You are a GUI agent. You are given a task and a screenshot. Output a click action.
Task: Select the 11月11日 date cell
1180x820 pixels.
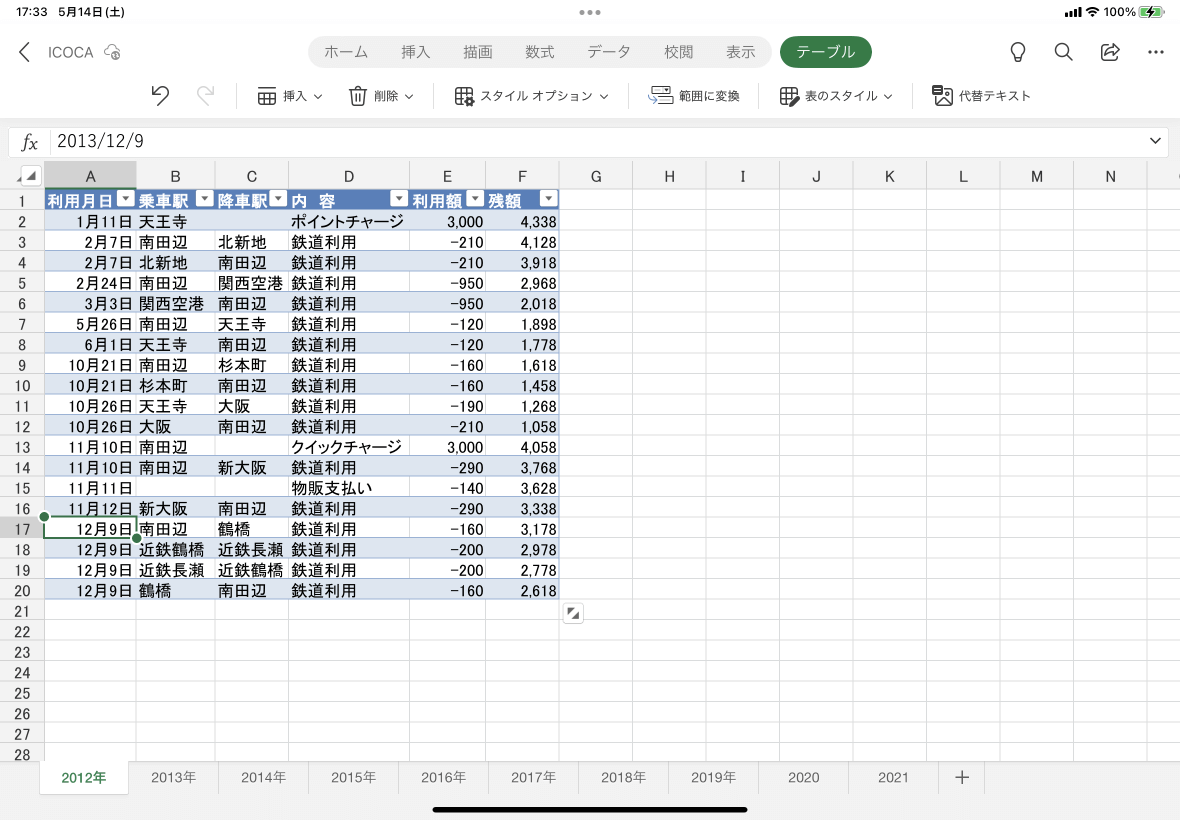(90, 487)
